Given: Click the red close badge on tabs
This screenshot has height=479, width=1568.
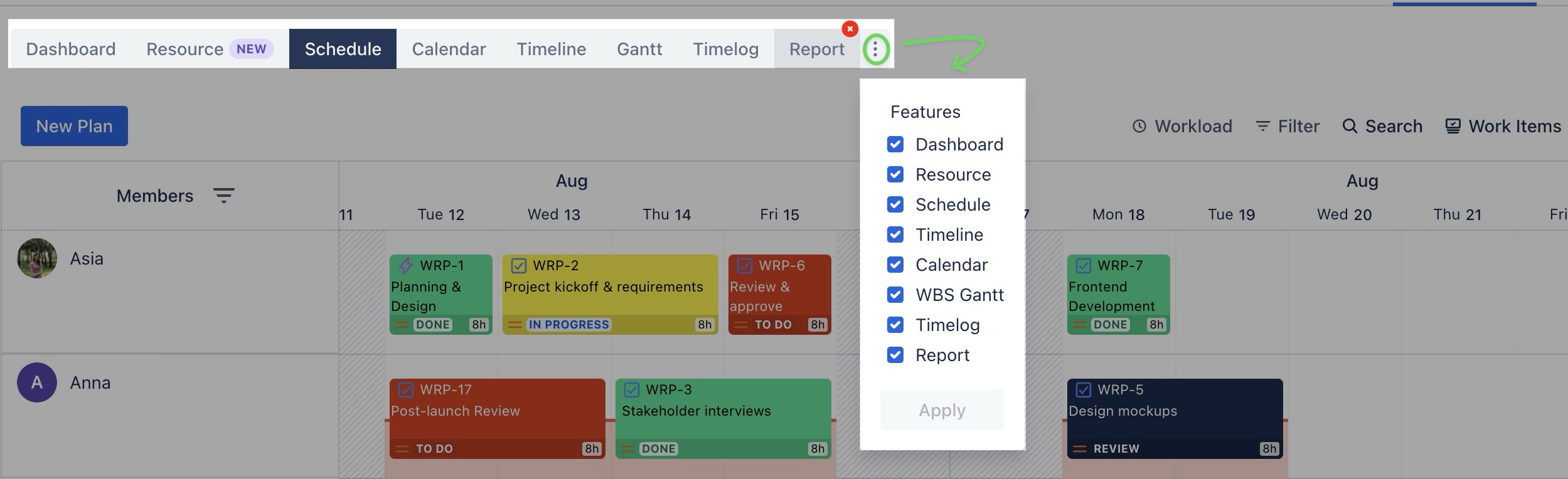Looking at the screenshot, I should 850,29.
